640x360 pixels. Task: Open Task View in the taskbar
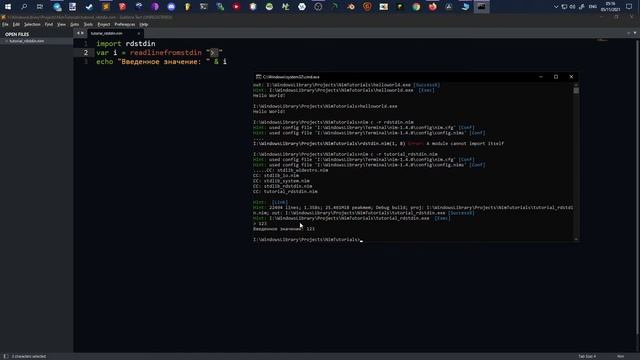pos(40,7)
